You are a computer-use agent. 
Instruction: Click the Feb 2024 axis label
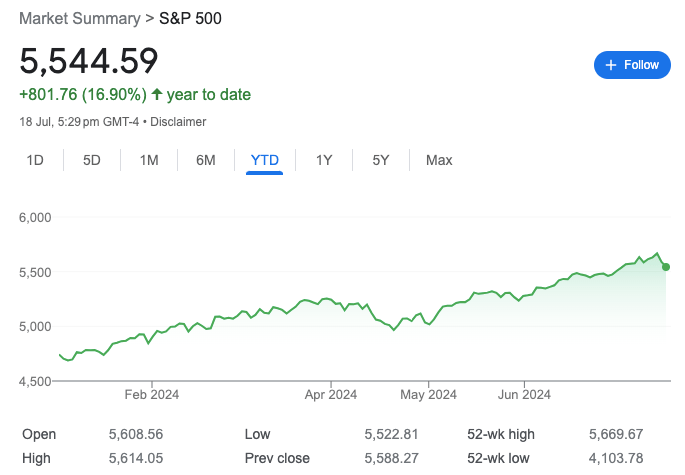tap(152, 394)
